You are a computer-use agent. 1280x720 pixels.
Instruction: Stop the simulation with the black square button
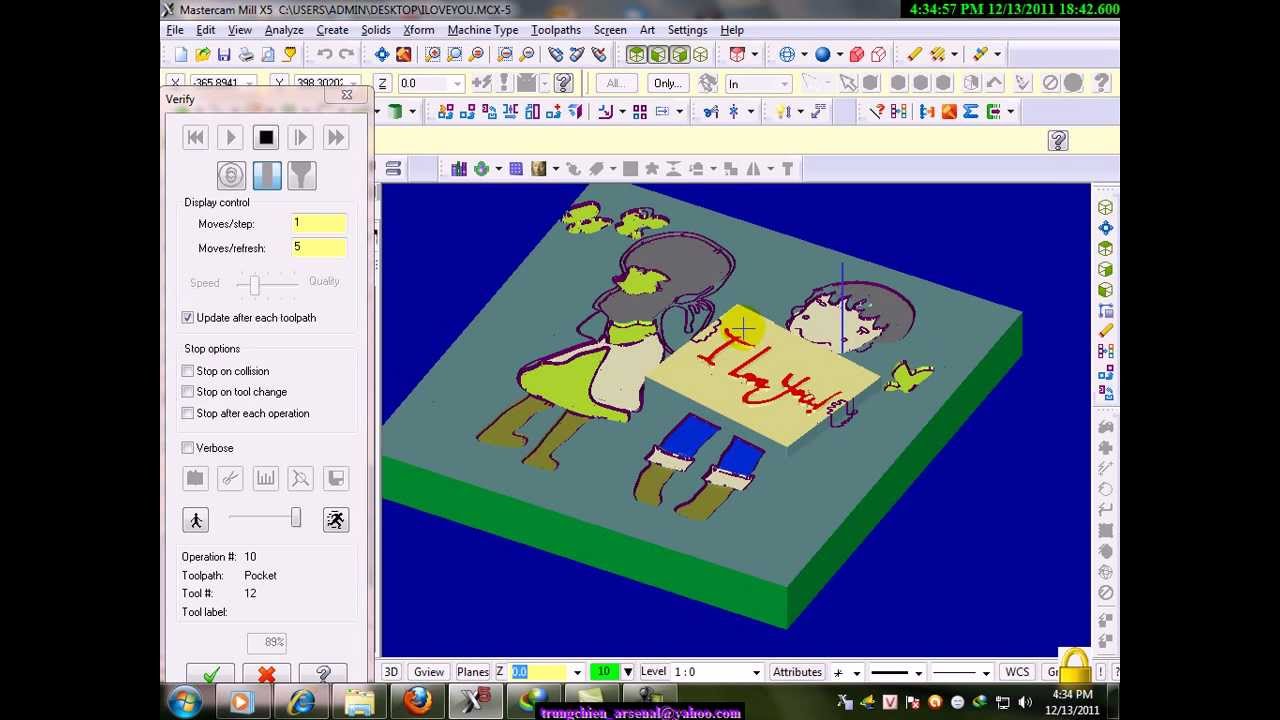click(x=266, y=138)
